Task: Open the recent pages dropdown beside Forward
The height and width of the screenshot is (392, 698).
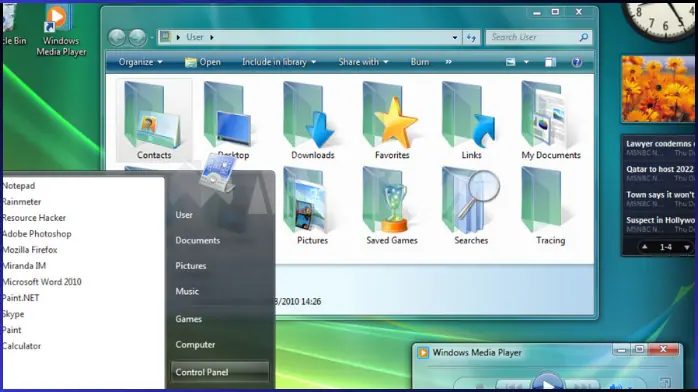Action: (152, 38)
